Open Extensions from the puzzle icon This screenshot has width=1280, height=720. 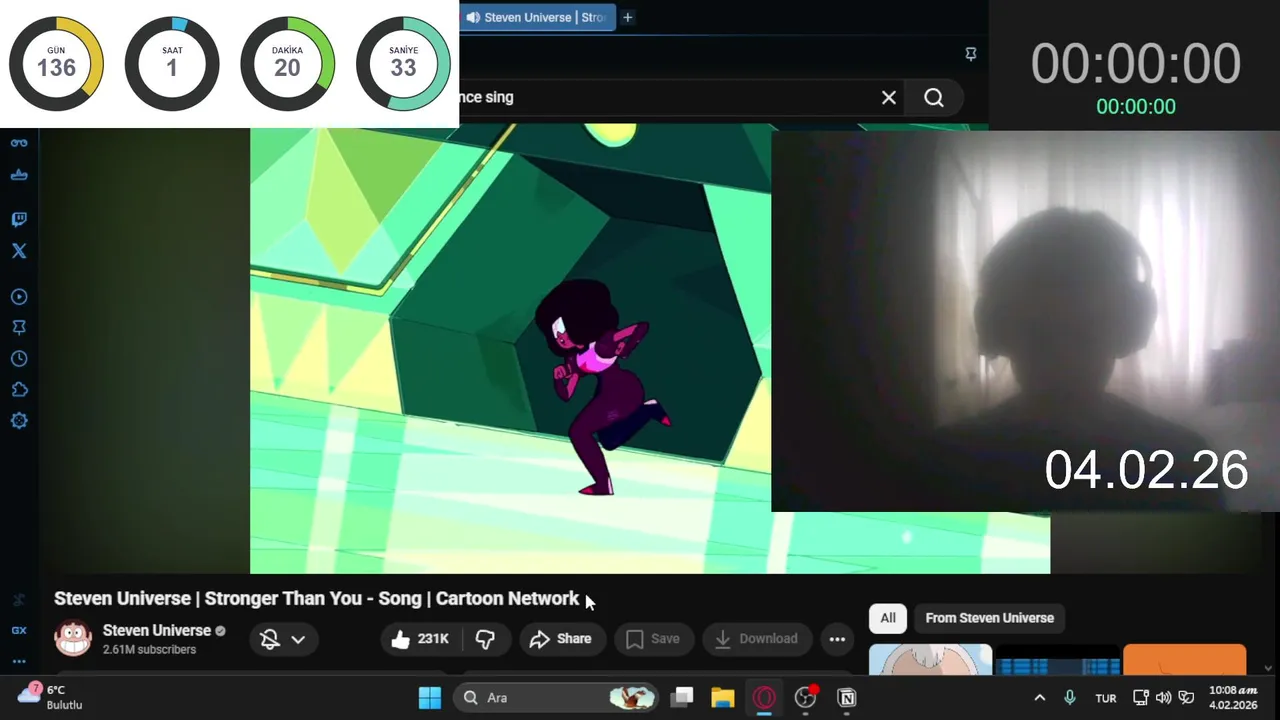(19, 390)
